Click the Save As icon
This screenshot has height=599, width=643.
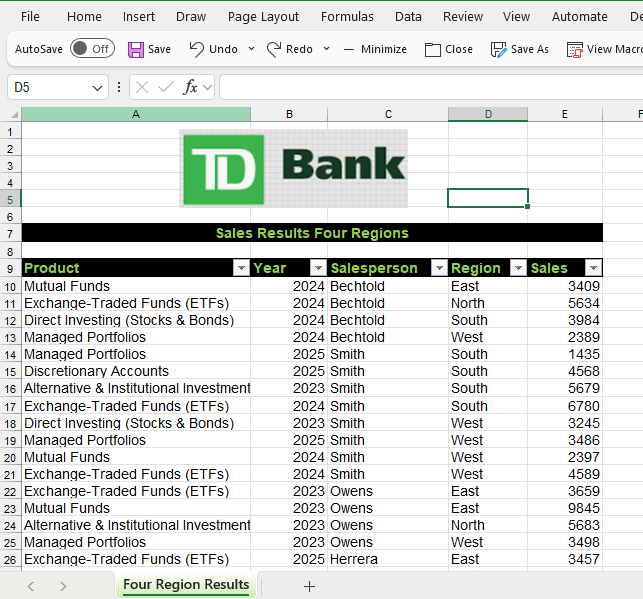(498, 49)
